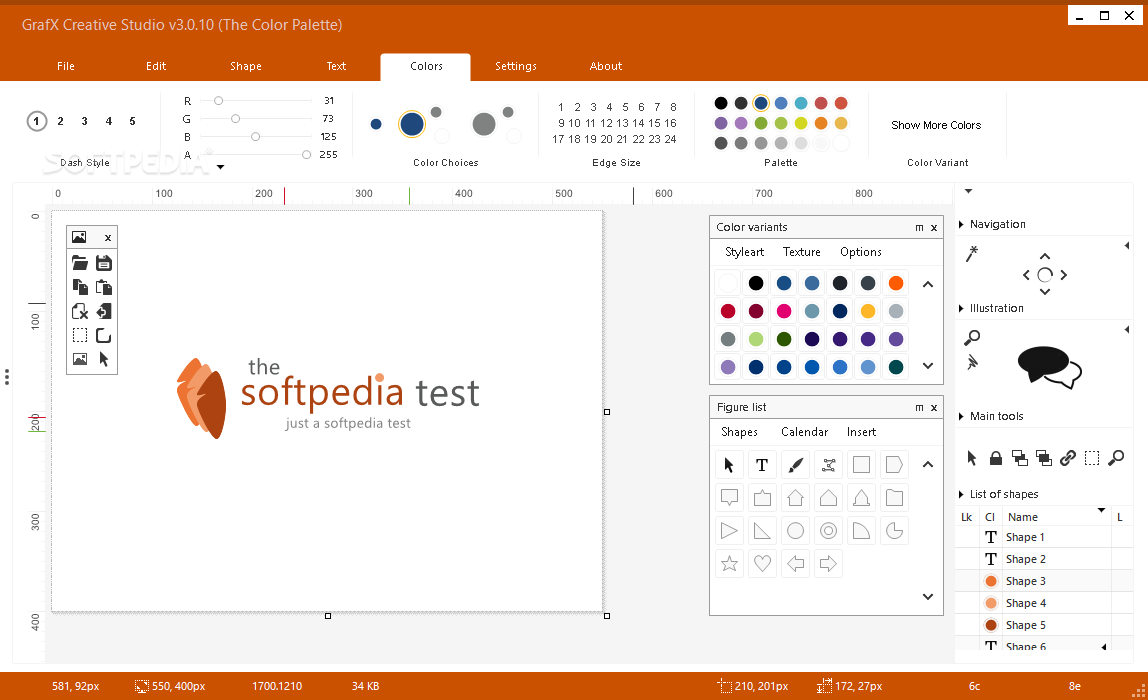Switch to Calendar tab in Figure list

tap(805, 432)
